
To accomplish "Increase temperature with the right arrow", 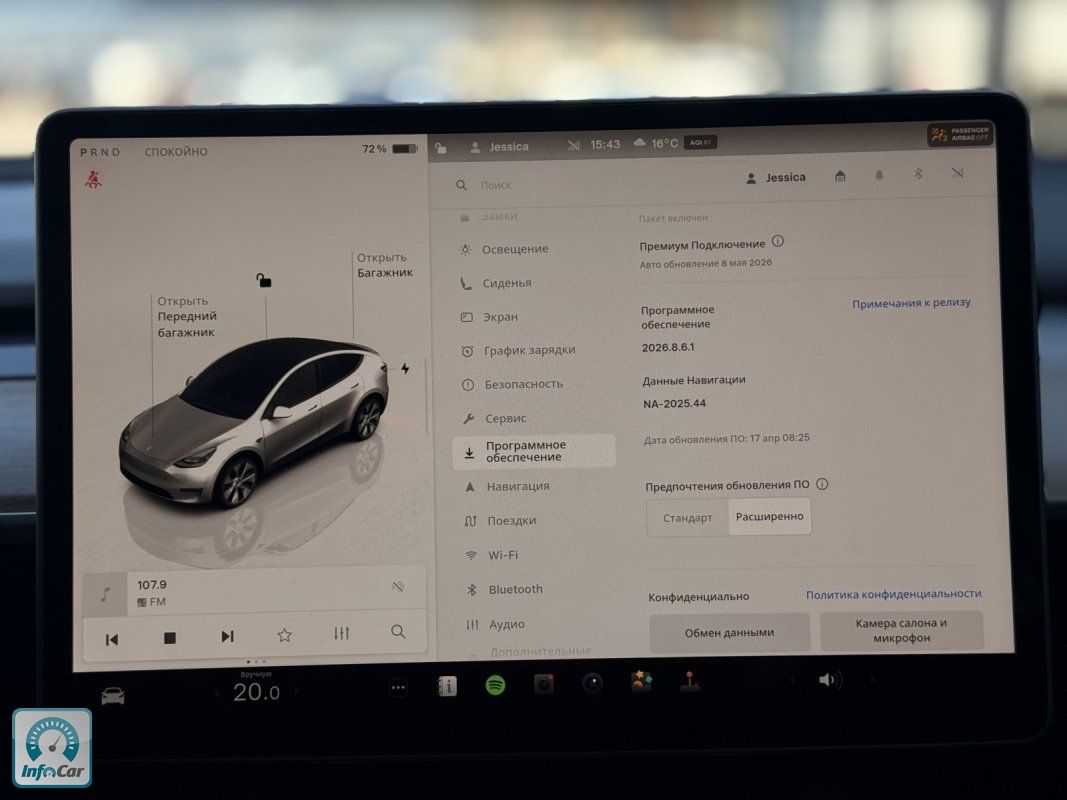I will (x=296, y=691).
